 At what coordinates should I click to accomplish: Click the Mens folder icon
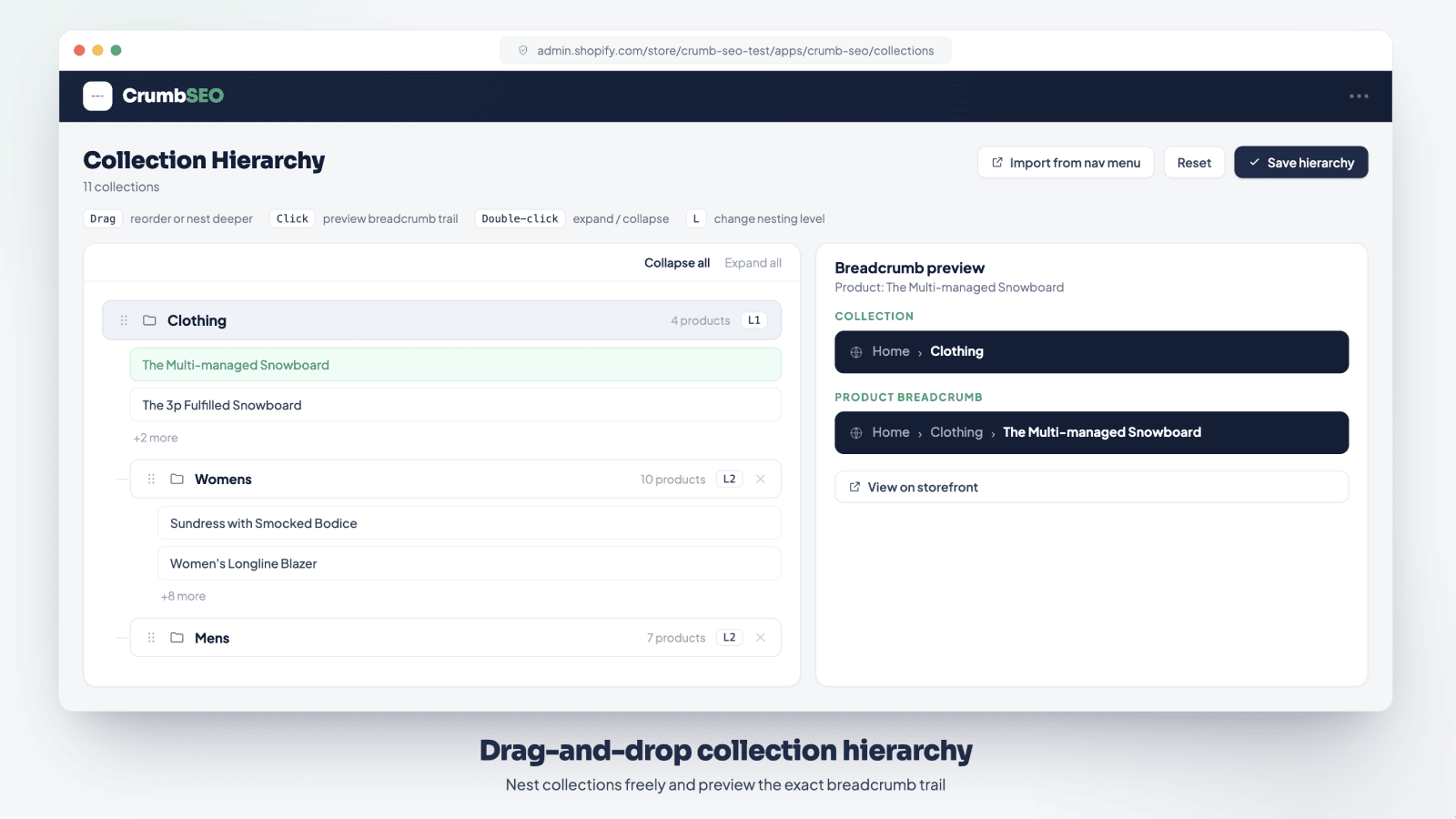[177, 638]
